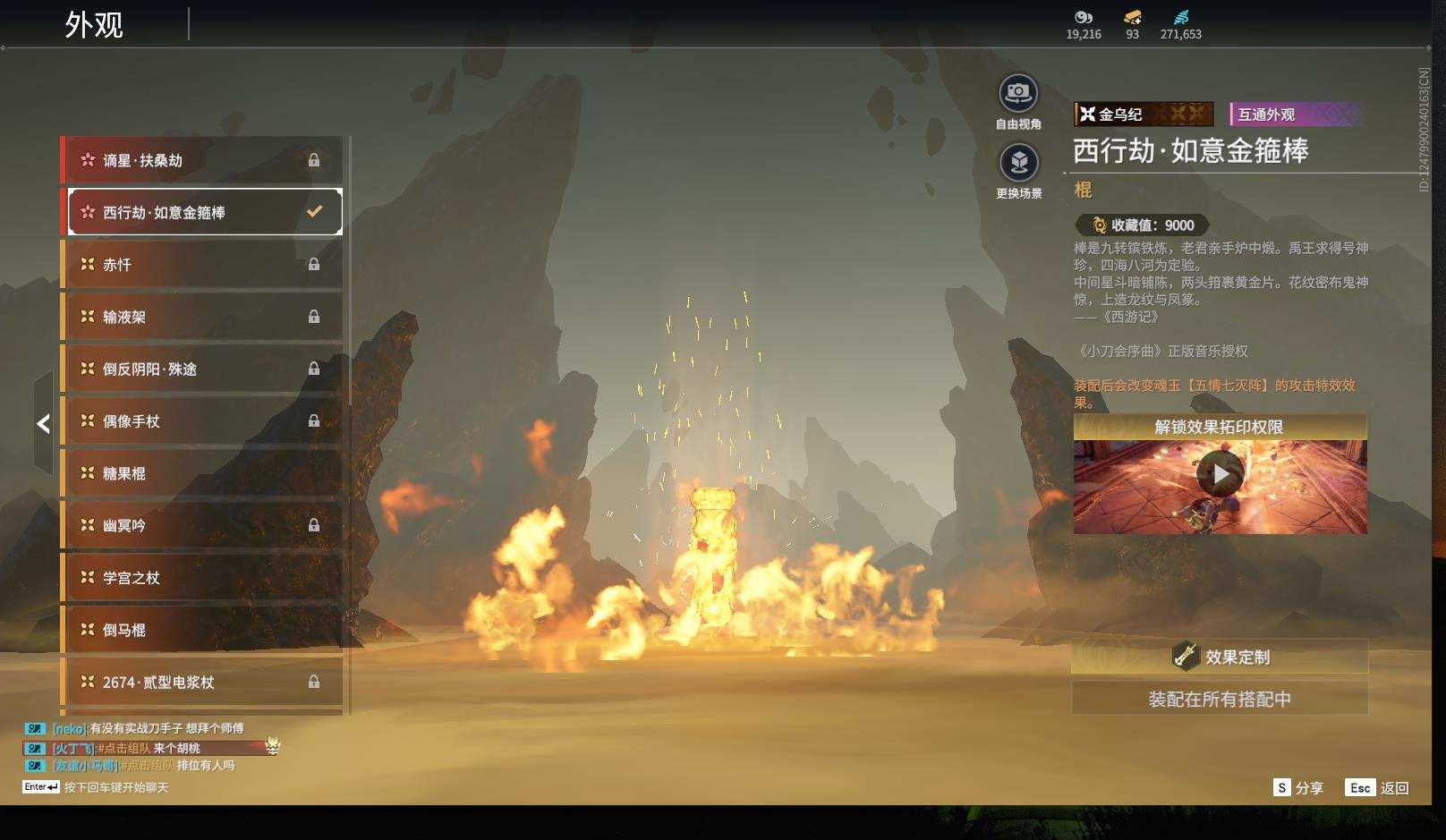Viewport: 1446px width, 840px height.
Task: Click the lock icon on 赤忏 skin
Action: (x=314, y=265)
